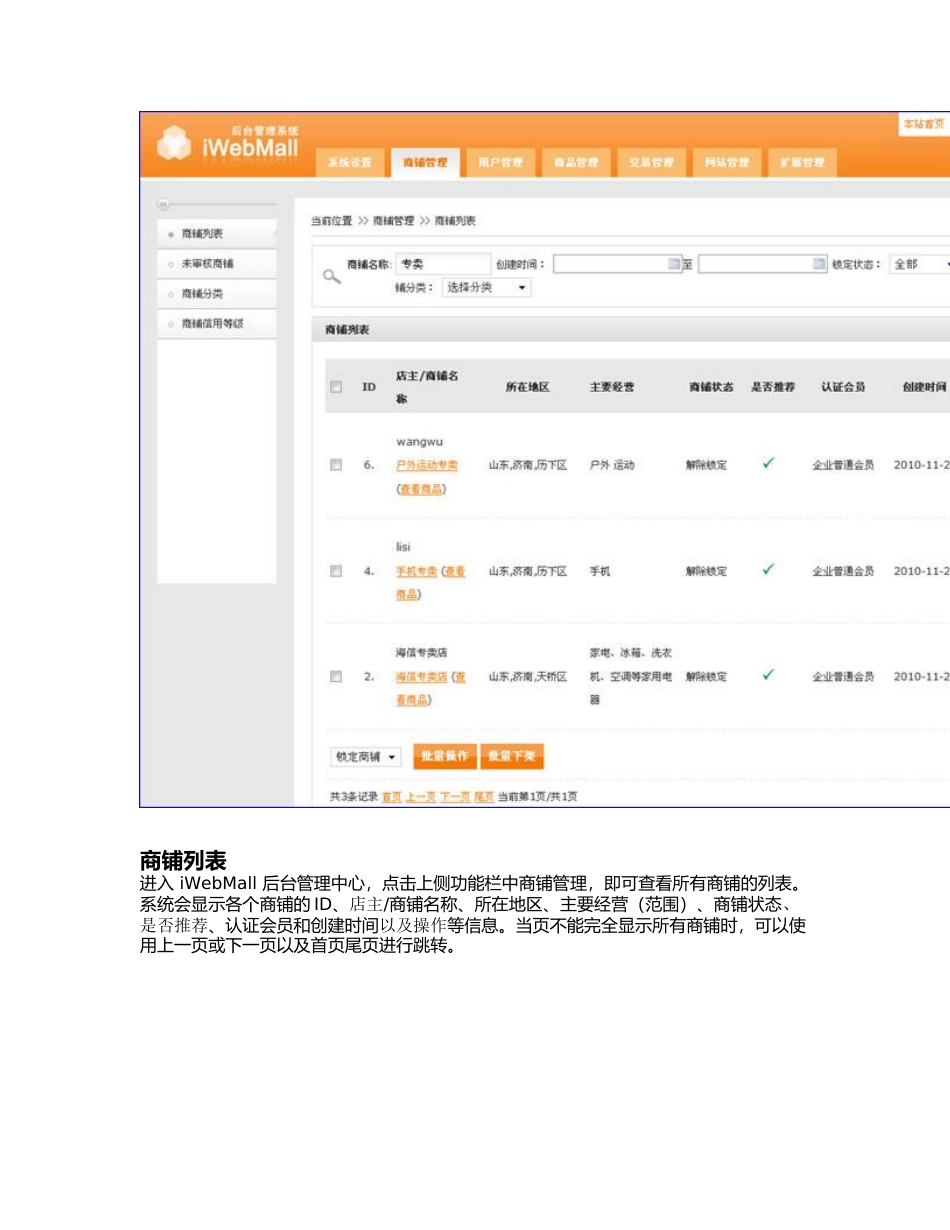Click 查看商品 under 户外运动专卖
The image size is (950, 1230).
(x=421, y=489)
